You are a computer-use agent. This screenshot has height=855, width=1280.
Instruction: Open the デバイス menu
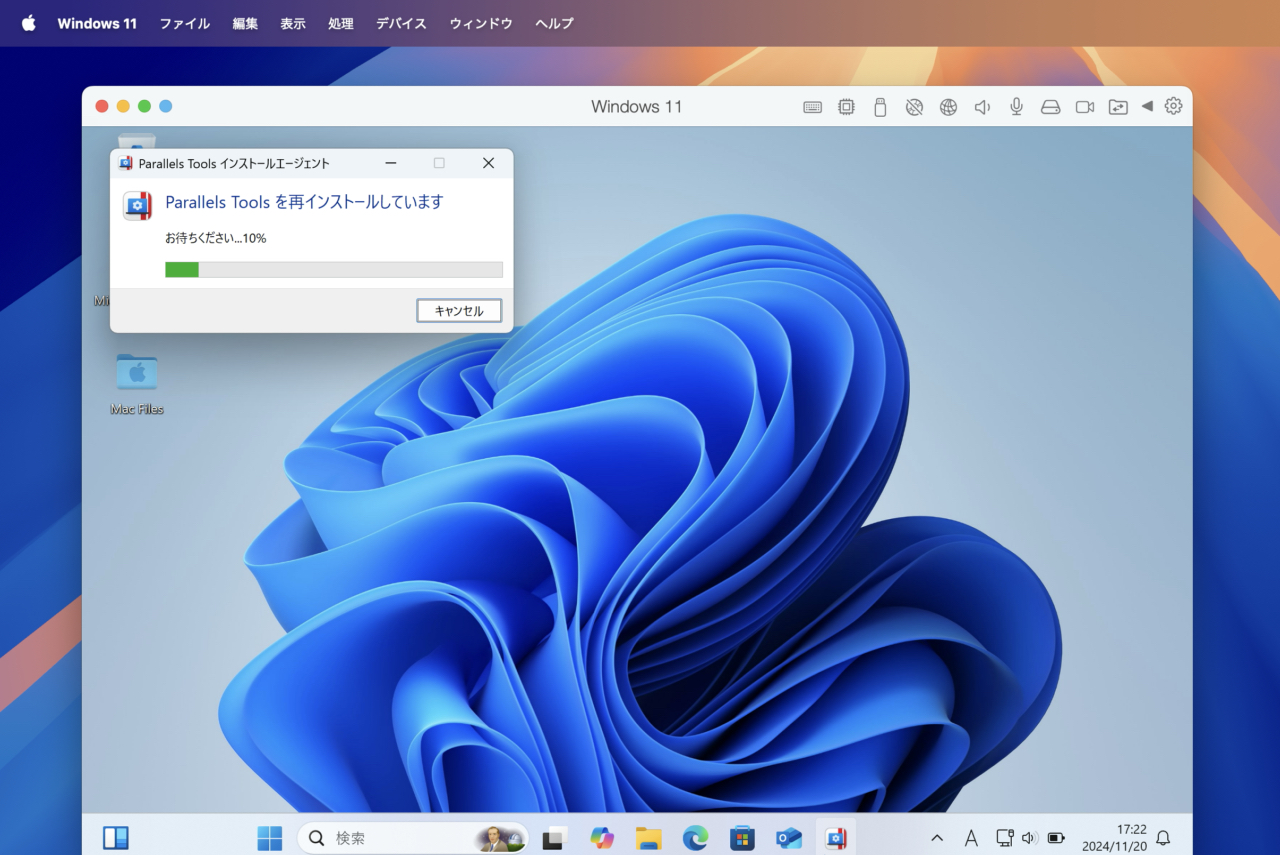tap(401, 23)
